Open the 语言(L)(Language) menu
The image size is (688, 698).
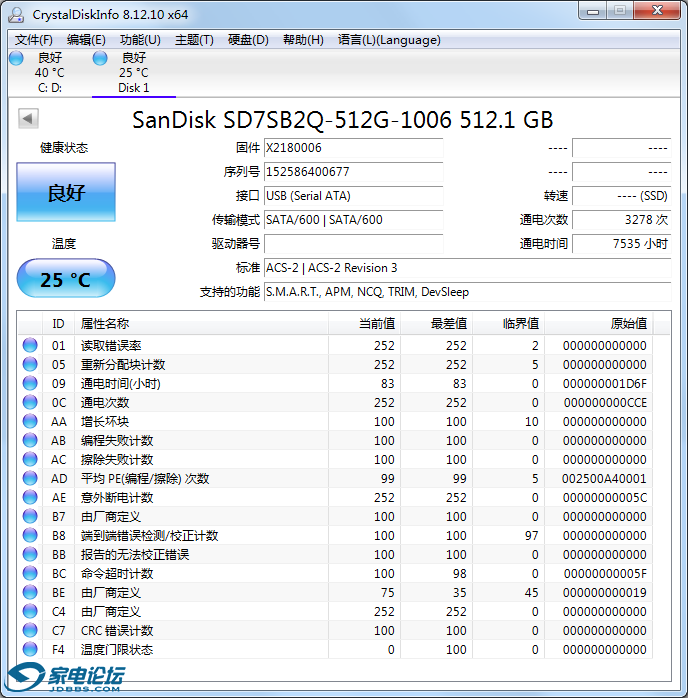point(389,40)
